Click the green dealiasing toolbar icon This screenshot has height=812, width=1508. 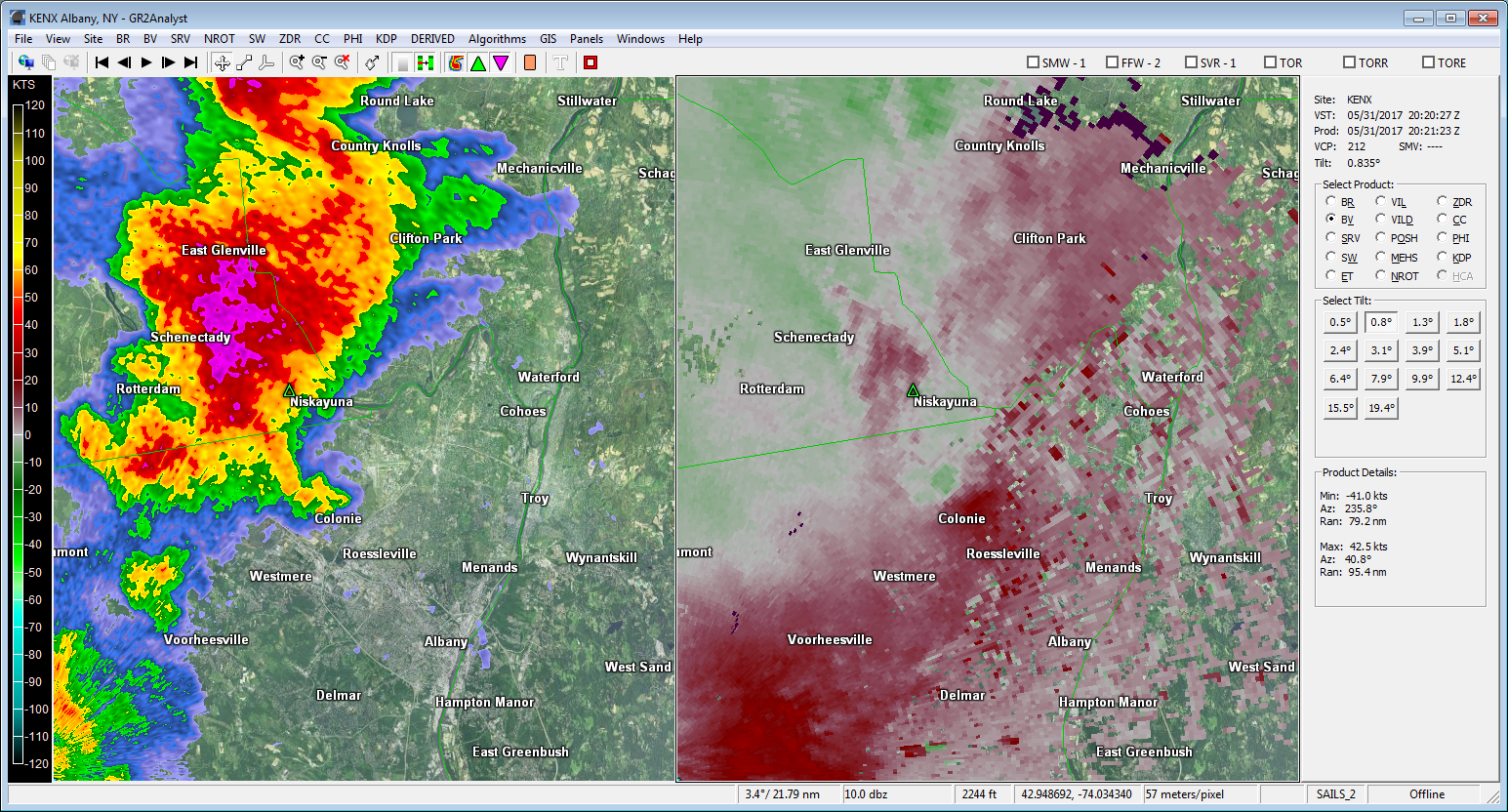(426, 62)
